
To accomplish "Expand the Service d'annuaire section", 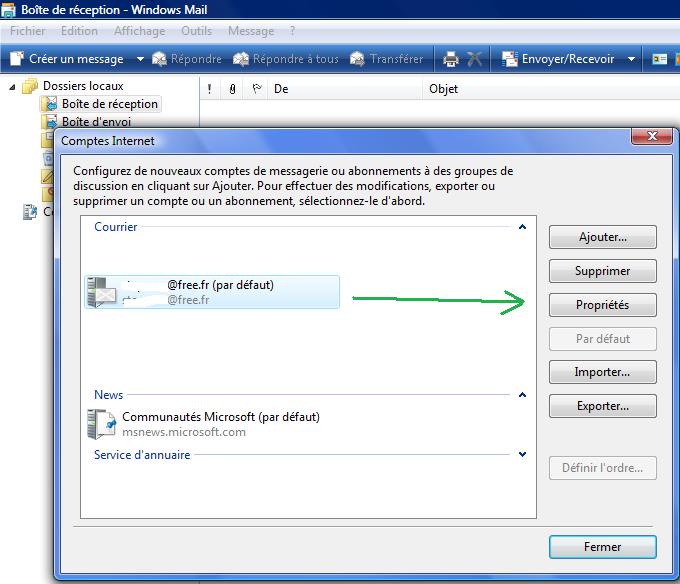I will coord(522,455).
